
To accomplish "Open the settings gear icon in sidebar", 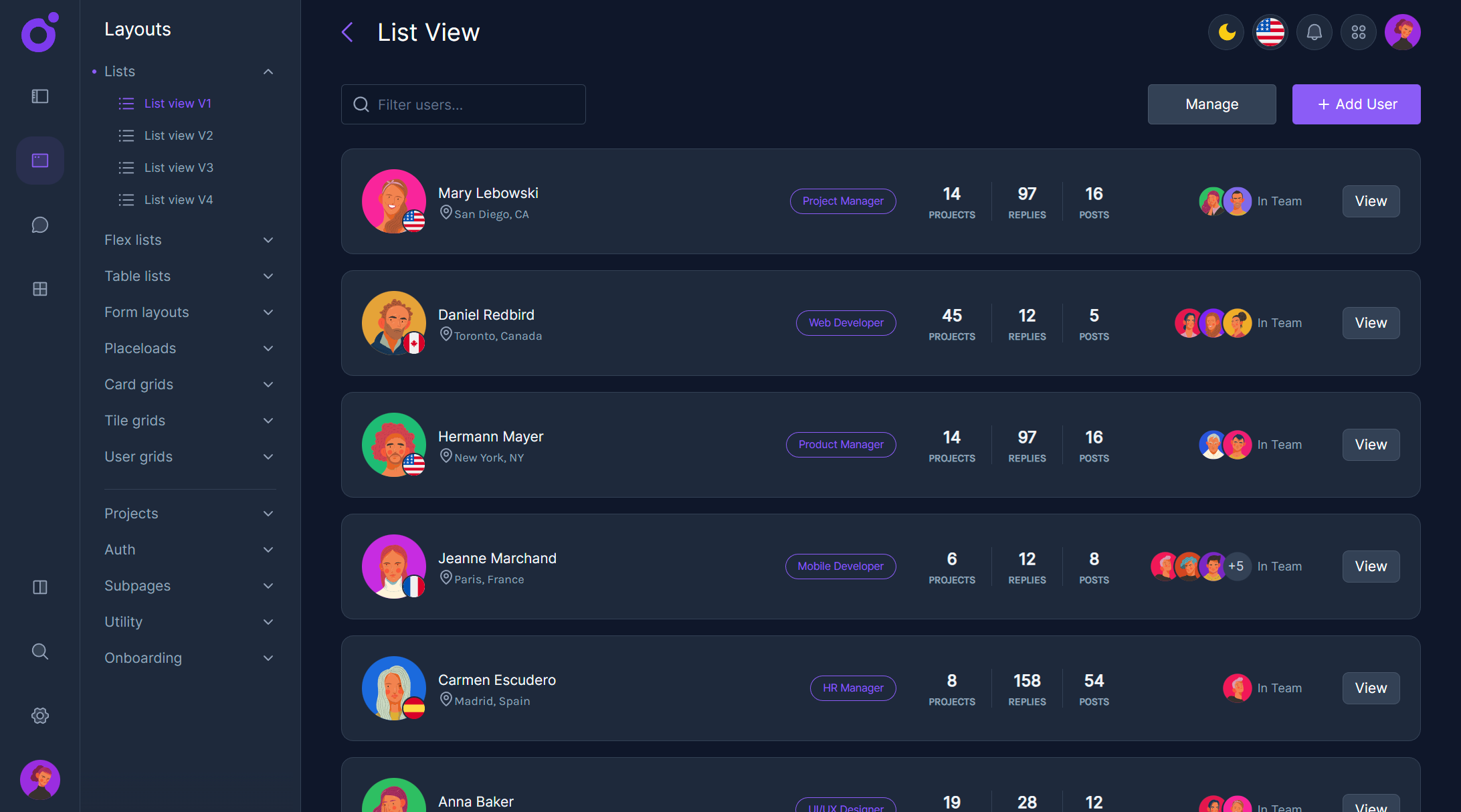I will coord(39,715).
